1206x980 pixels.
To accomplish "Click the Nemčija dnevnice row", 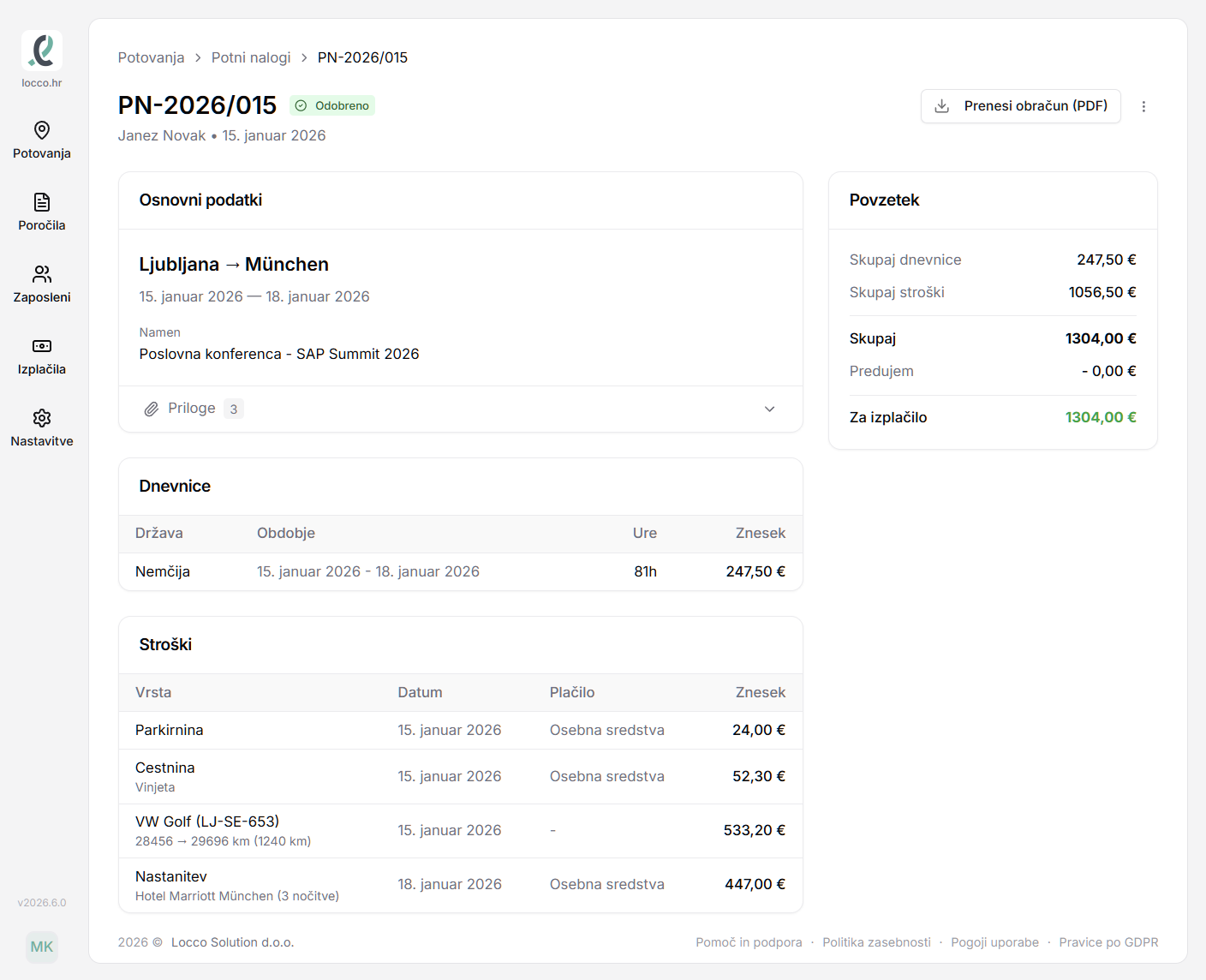I will point(461,571).
